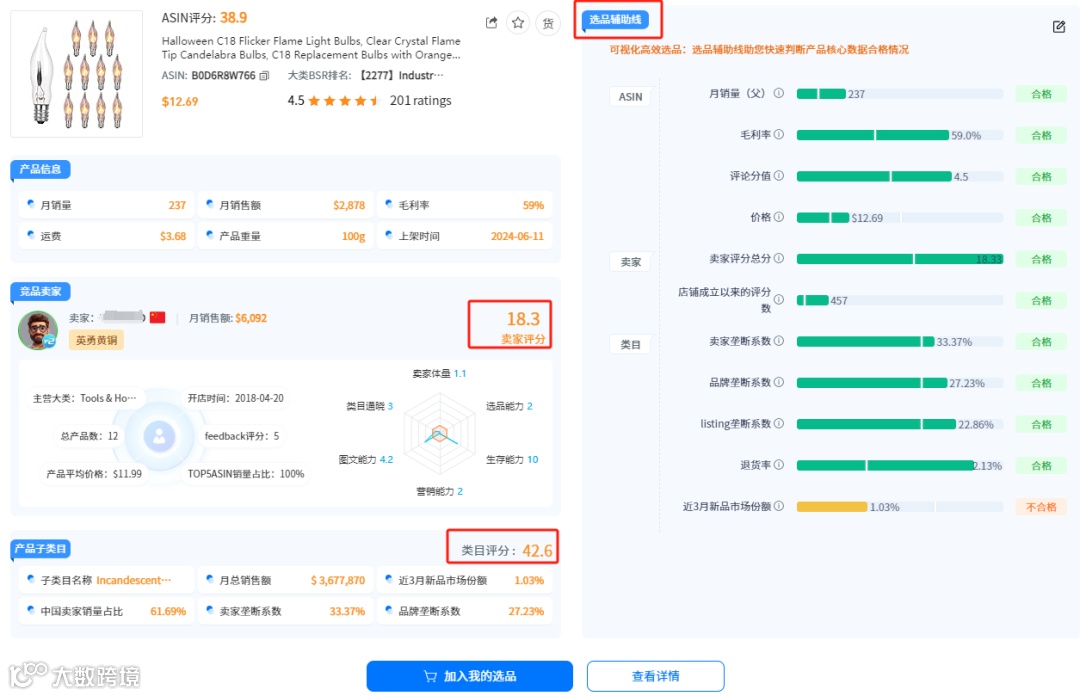Viewport: 1080px width, 696px height.
Task: Click the 加入我的选品 button
Action: click(x=470, y=676)
